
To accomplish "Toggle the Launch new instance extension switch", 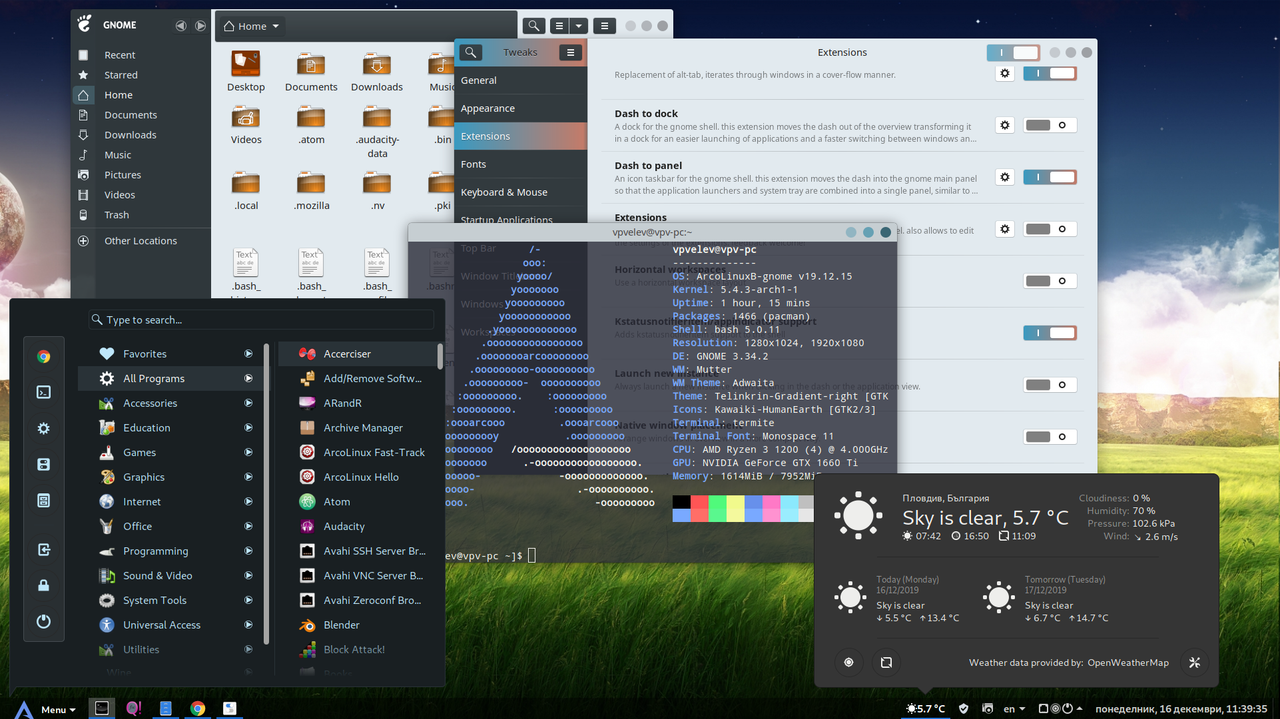I will pos(1050,385).
